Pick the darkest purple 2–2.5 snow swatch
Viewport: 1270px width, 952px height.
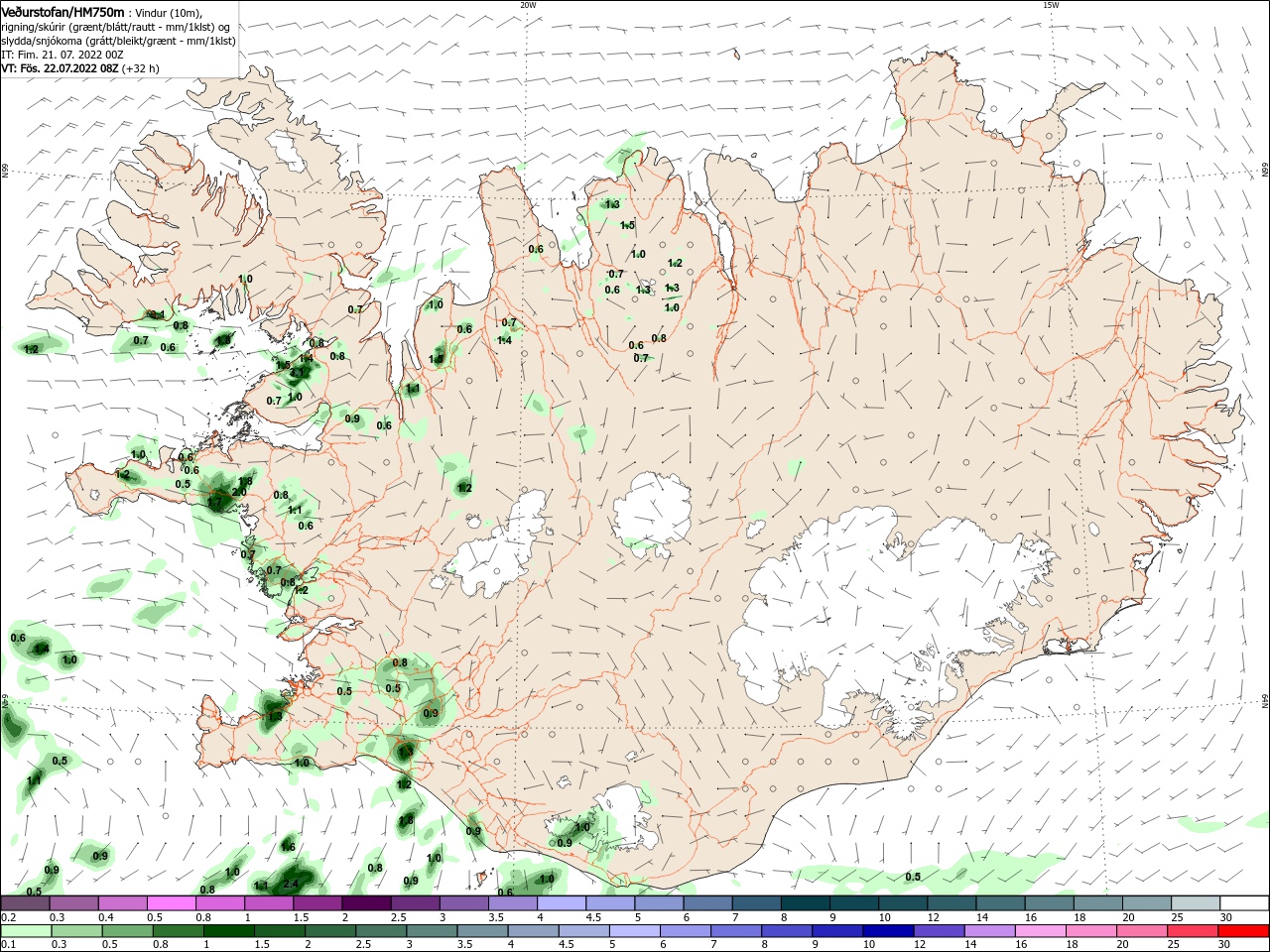tap(365, 903)
